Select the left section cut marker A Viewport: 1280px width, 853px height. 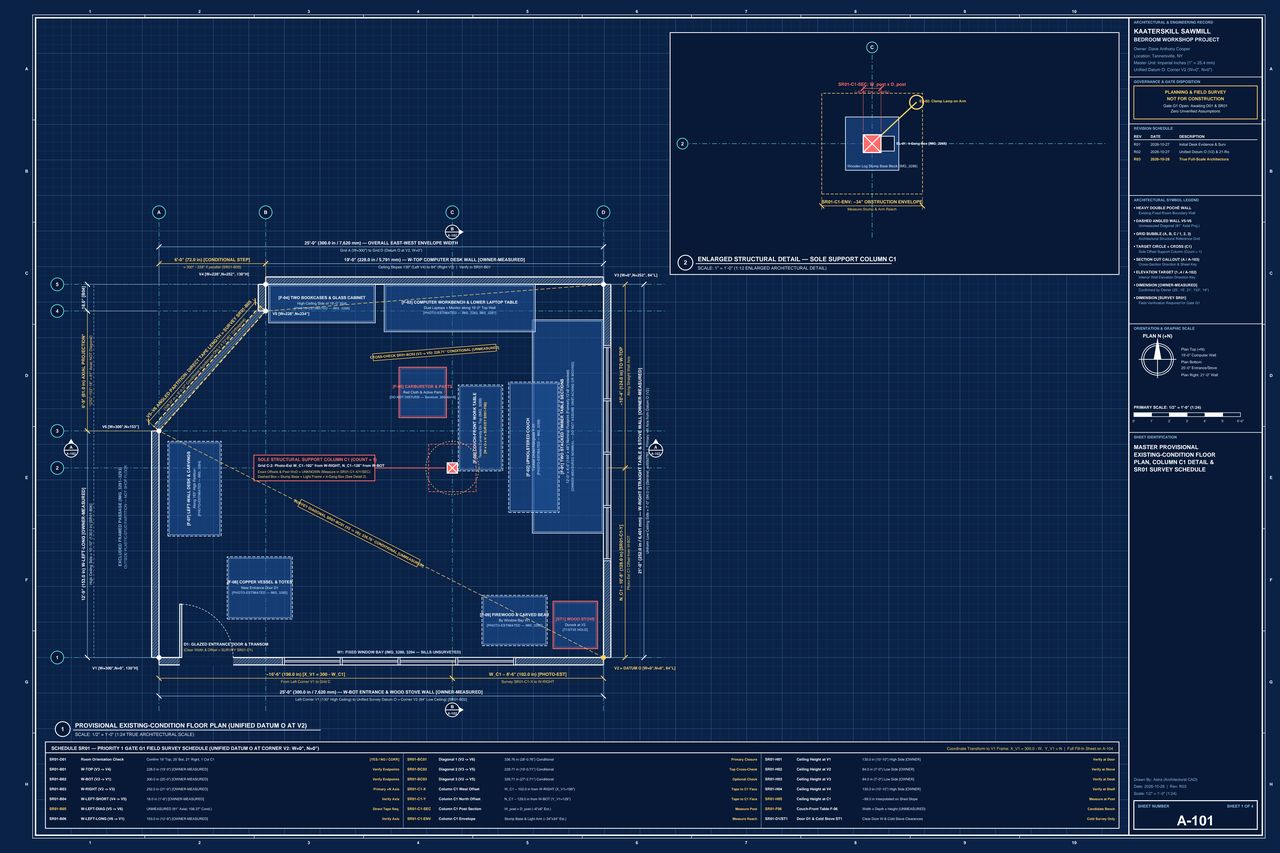[72, 447]
